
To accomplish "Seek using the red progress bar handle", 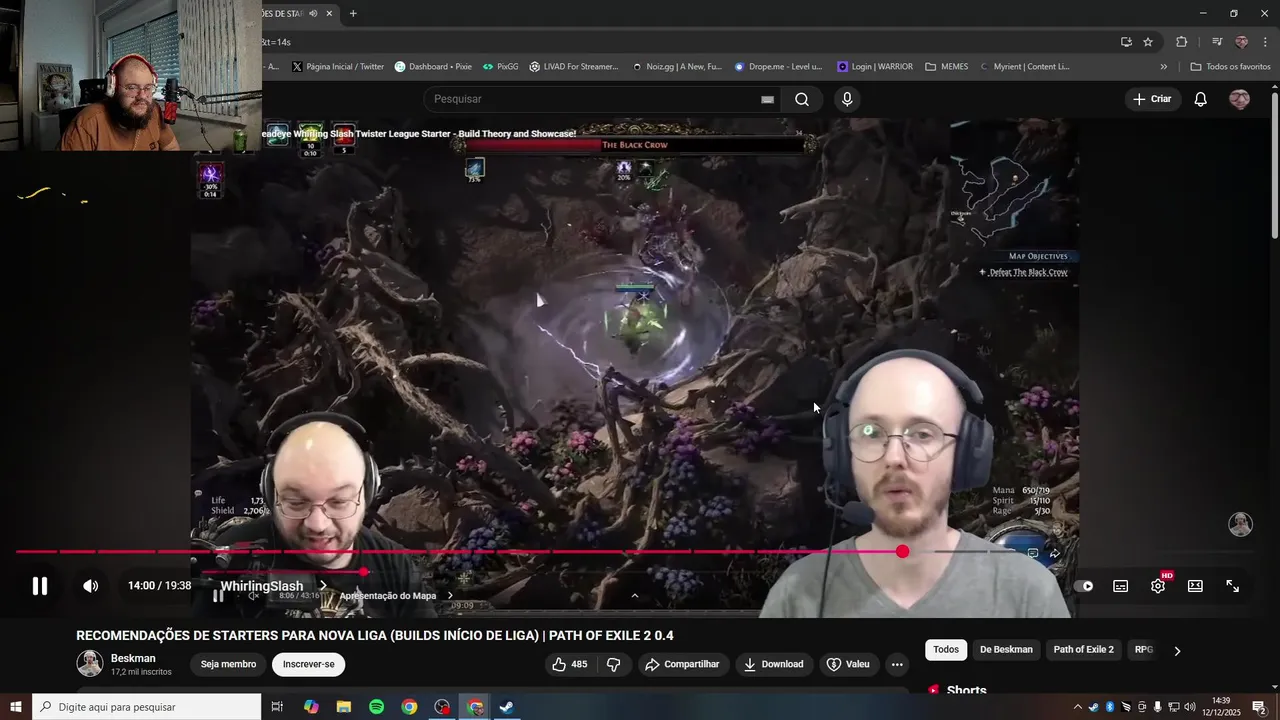I will click(903, 552).
